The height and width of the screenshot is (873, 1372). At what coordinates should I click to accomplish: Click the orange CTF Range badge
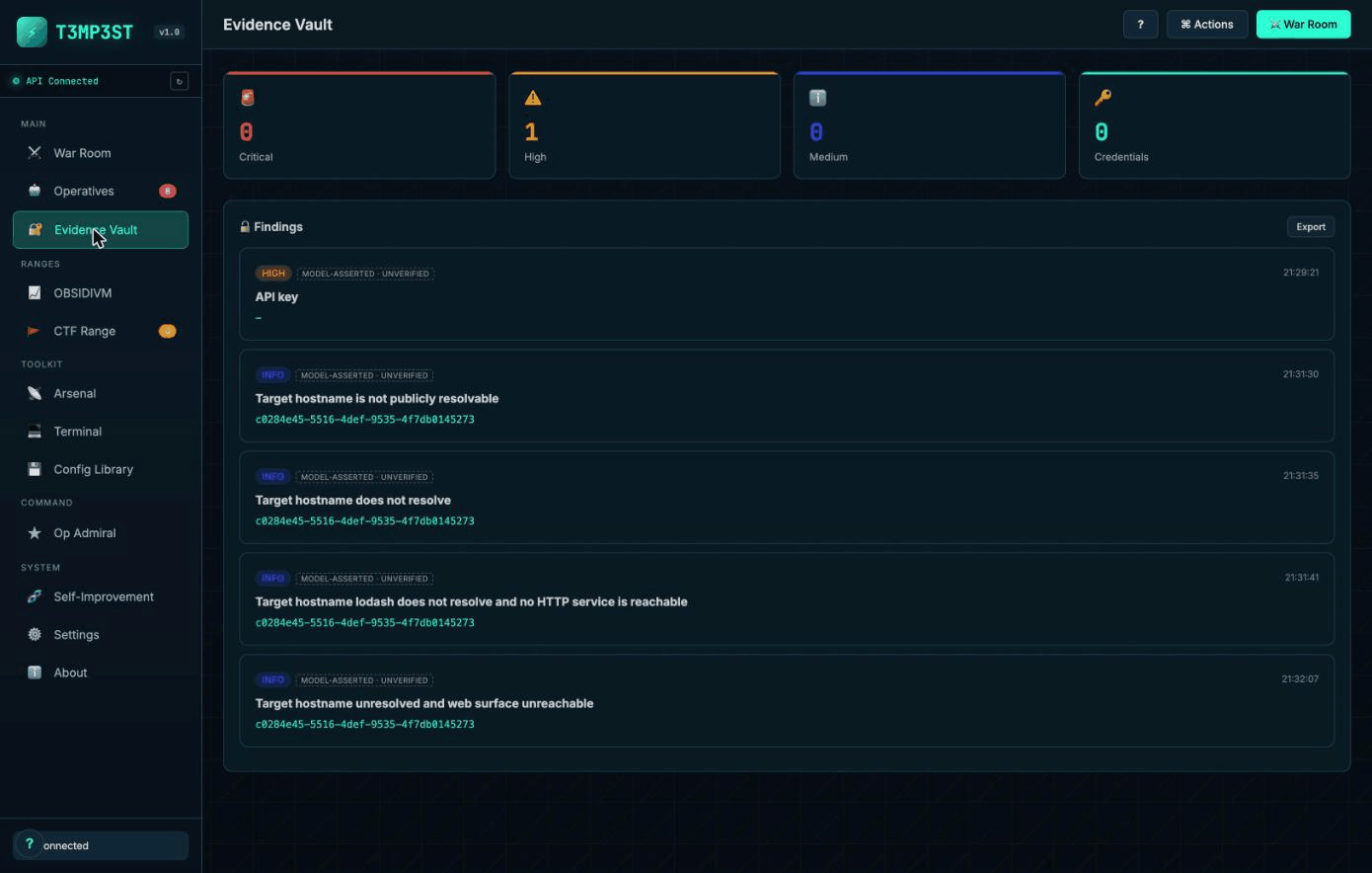pos(168,331)
